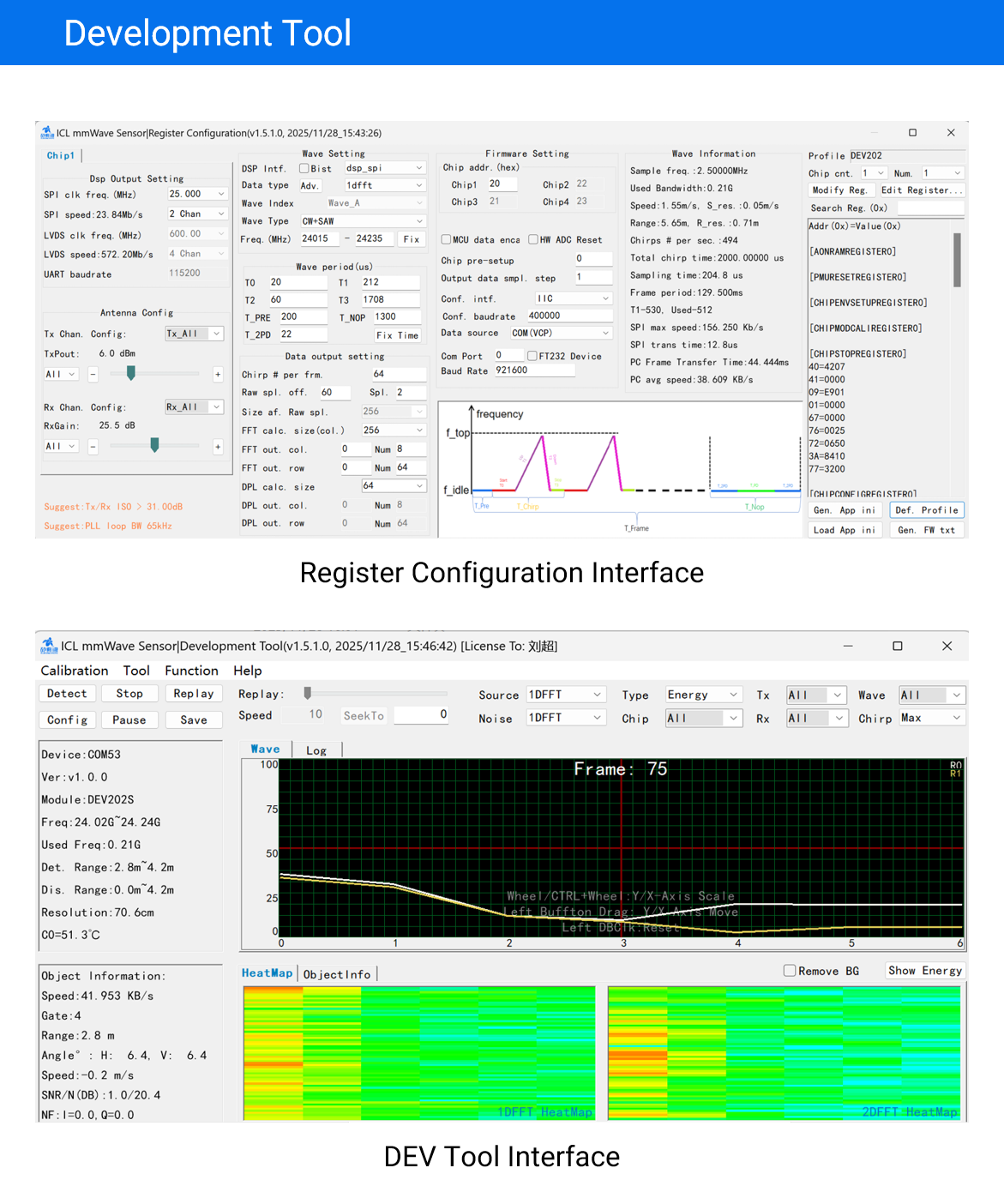This screenshot has width=1004, height=1204.
Task: Open the Calibration menu
Action: click(75, 671)
